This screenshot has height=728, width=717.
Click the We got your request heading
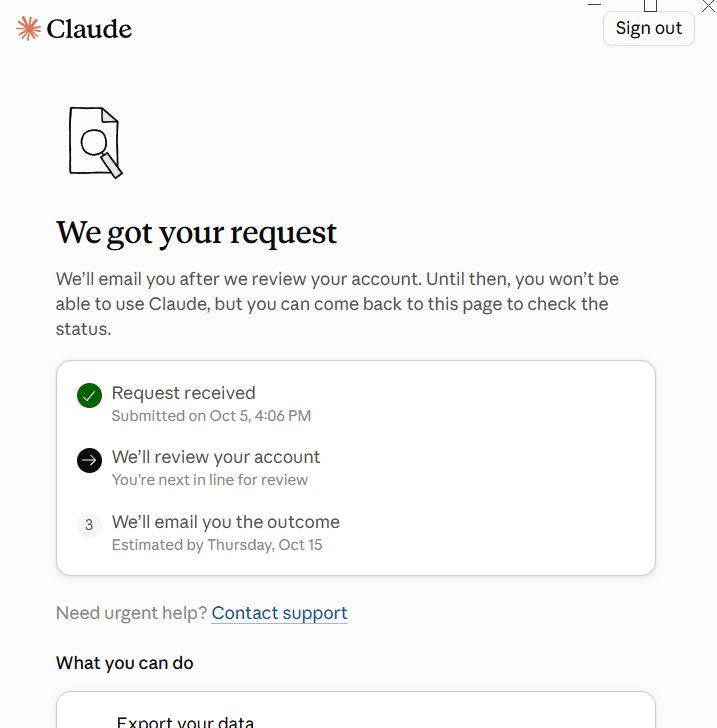tap(196, 233)
